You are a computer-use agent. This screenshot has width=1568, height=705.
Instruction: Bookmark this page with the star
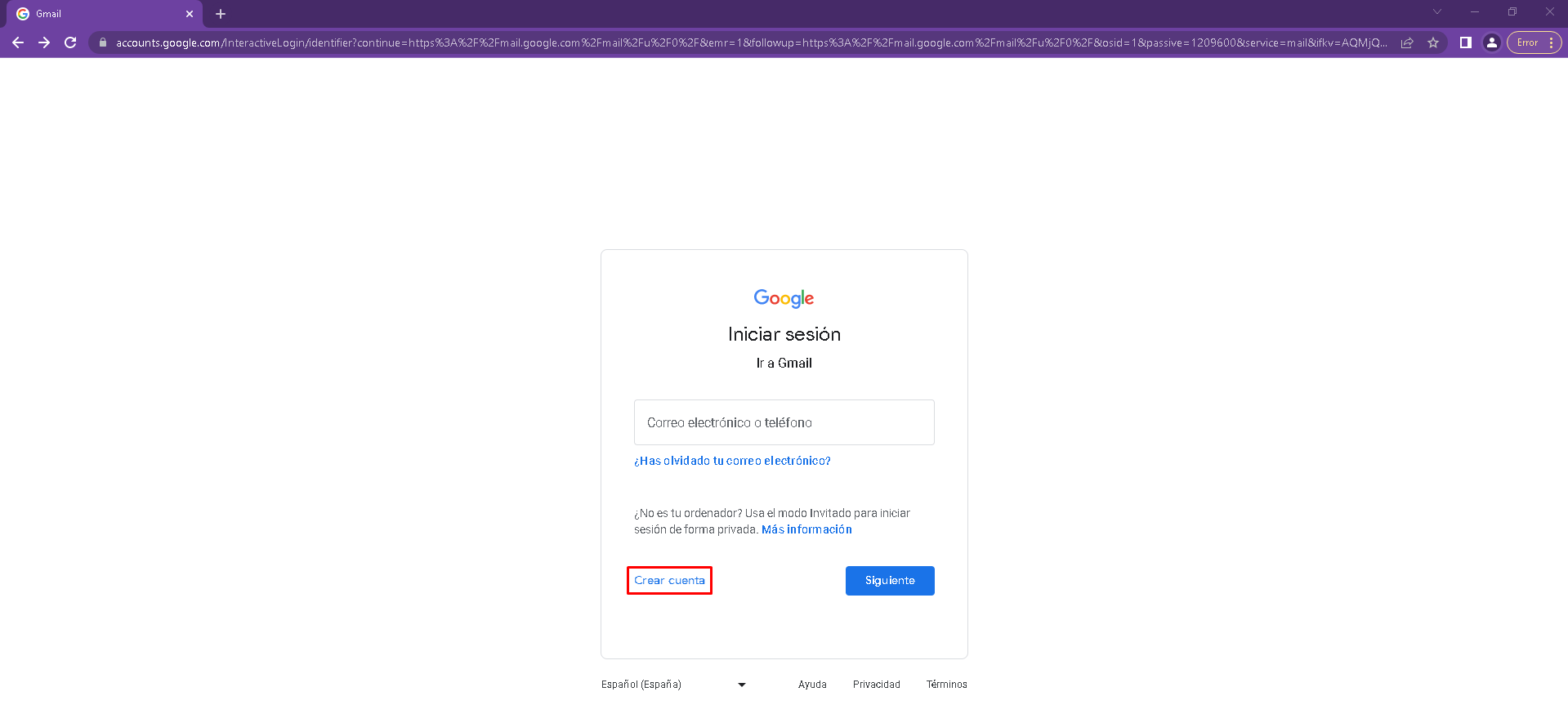[1433, 42]
